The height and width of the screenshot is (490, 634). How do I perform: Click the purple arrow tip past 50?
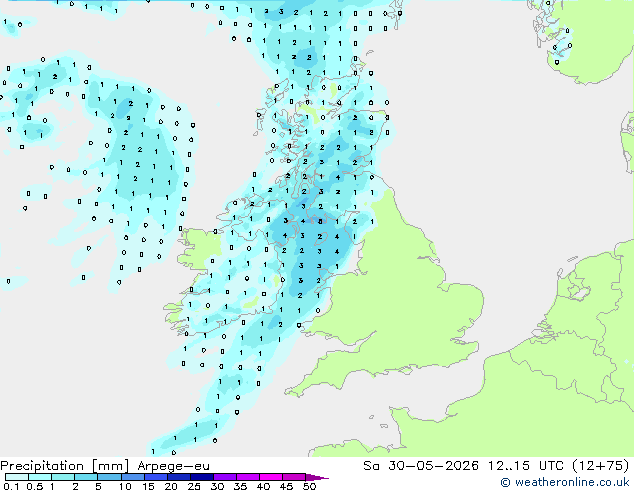pyautogui.click(x=317, y=477)
